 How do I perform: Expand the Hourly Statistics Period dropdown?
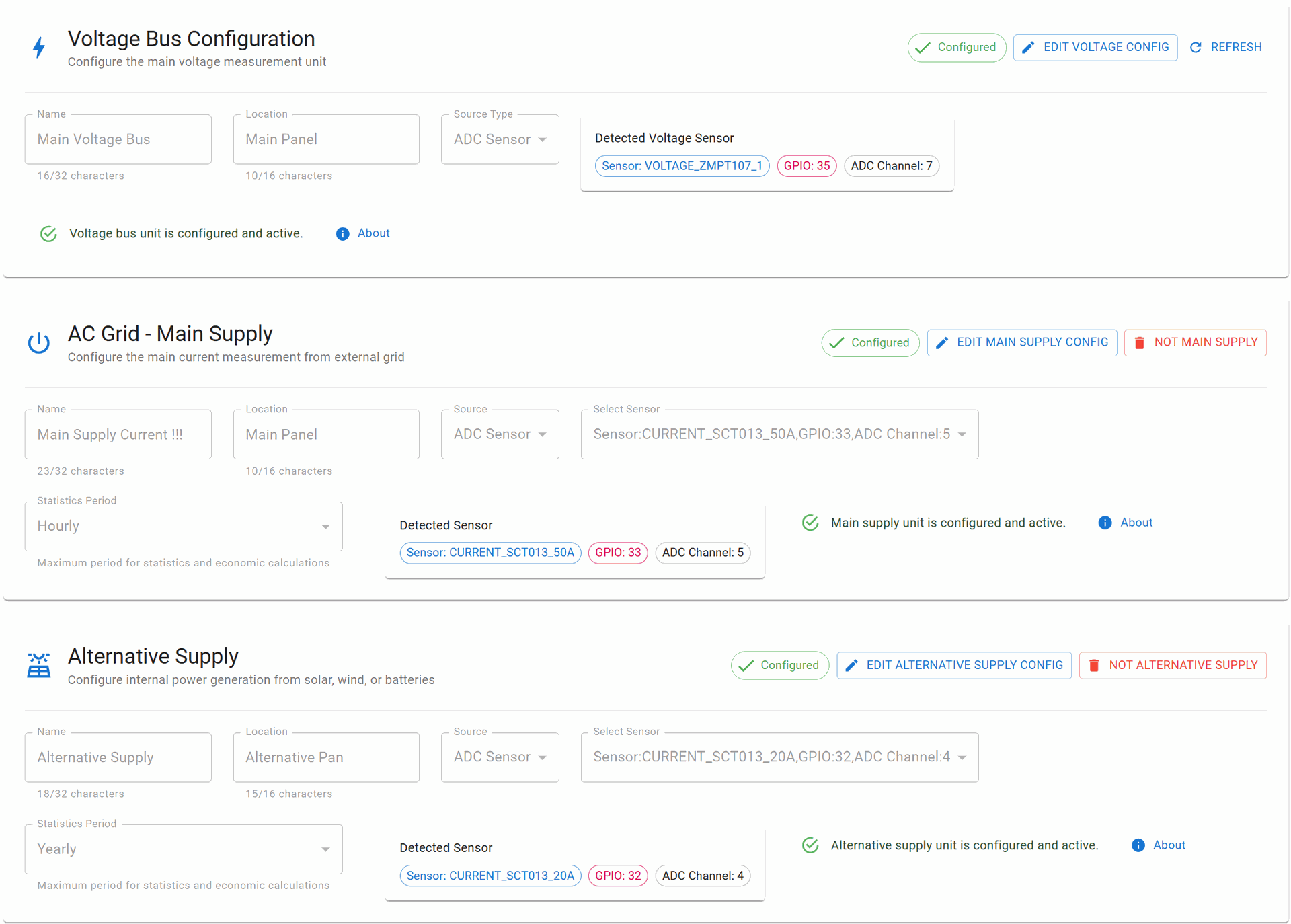[184, 527]
